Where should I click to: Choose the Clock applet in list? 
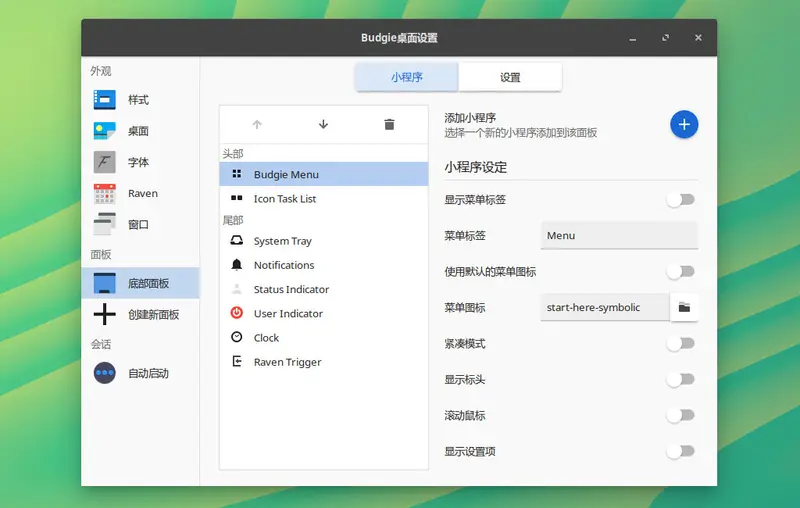[x=266, y=338]
